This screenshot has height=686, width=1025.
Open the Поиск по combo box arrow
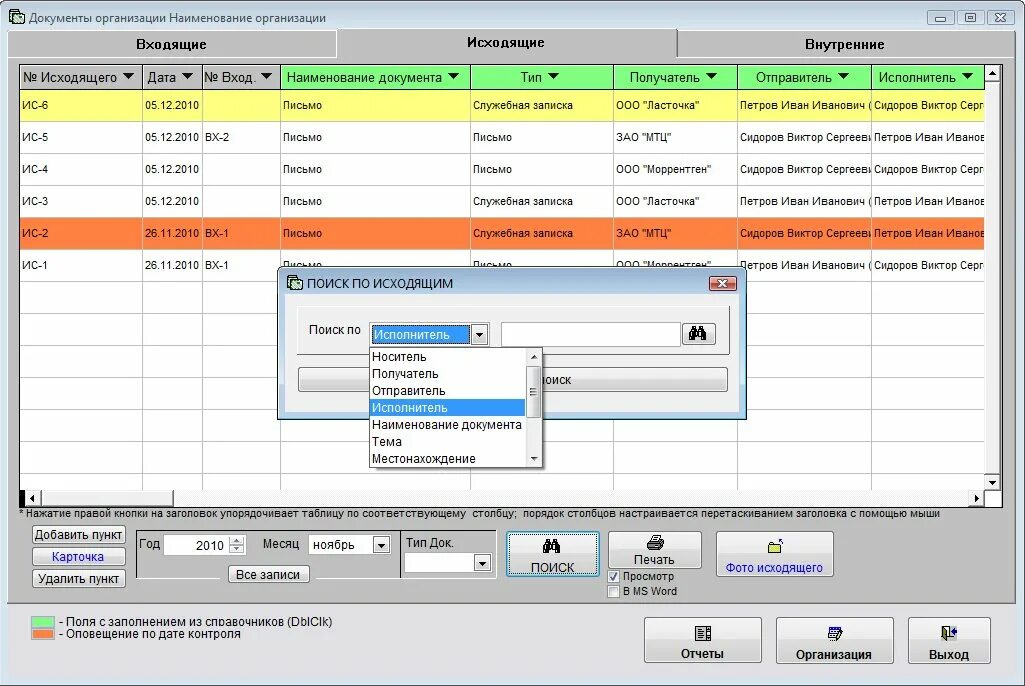click(x=479, y=335)
